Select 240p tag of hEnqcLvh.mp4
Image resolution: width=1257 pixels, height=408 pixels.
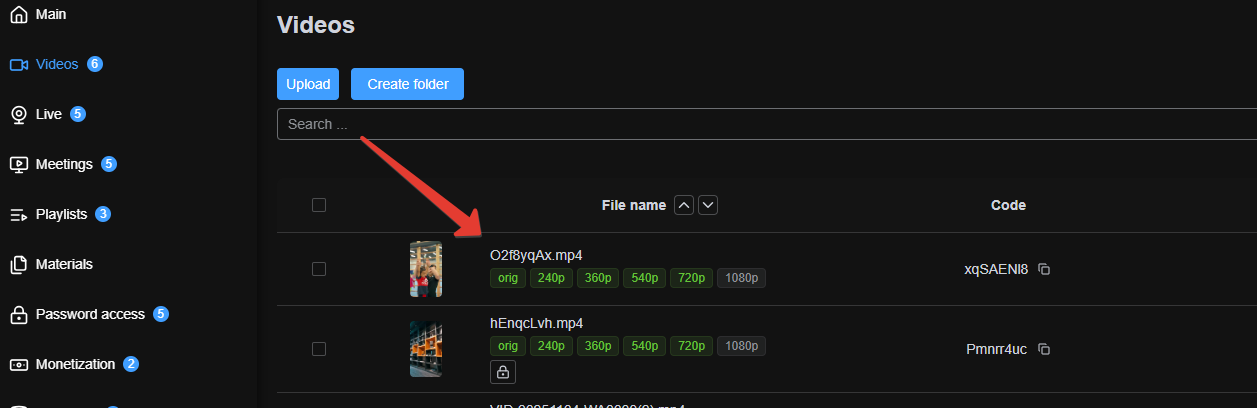point(551,346)
